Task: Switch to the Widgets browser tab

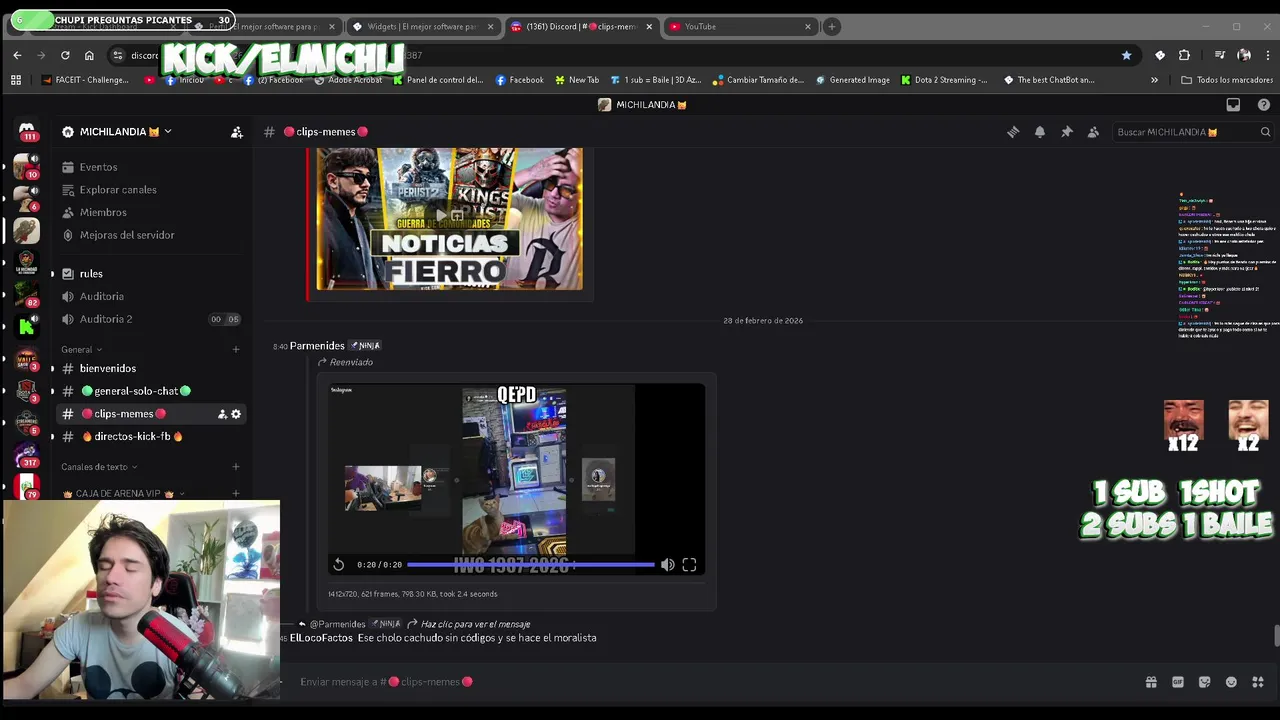Action: [423, 26]
